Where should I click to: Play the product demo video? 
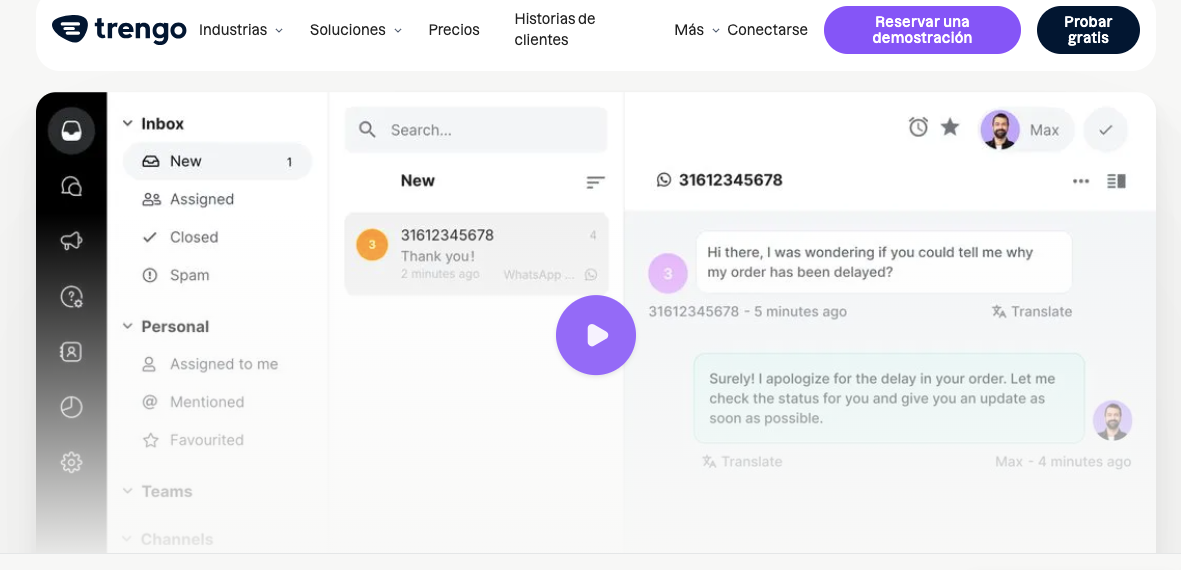pyautogui.click(x=596, y=335)
